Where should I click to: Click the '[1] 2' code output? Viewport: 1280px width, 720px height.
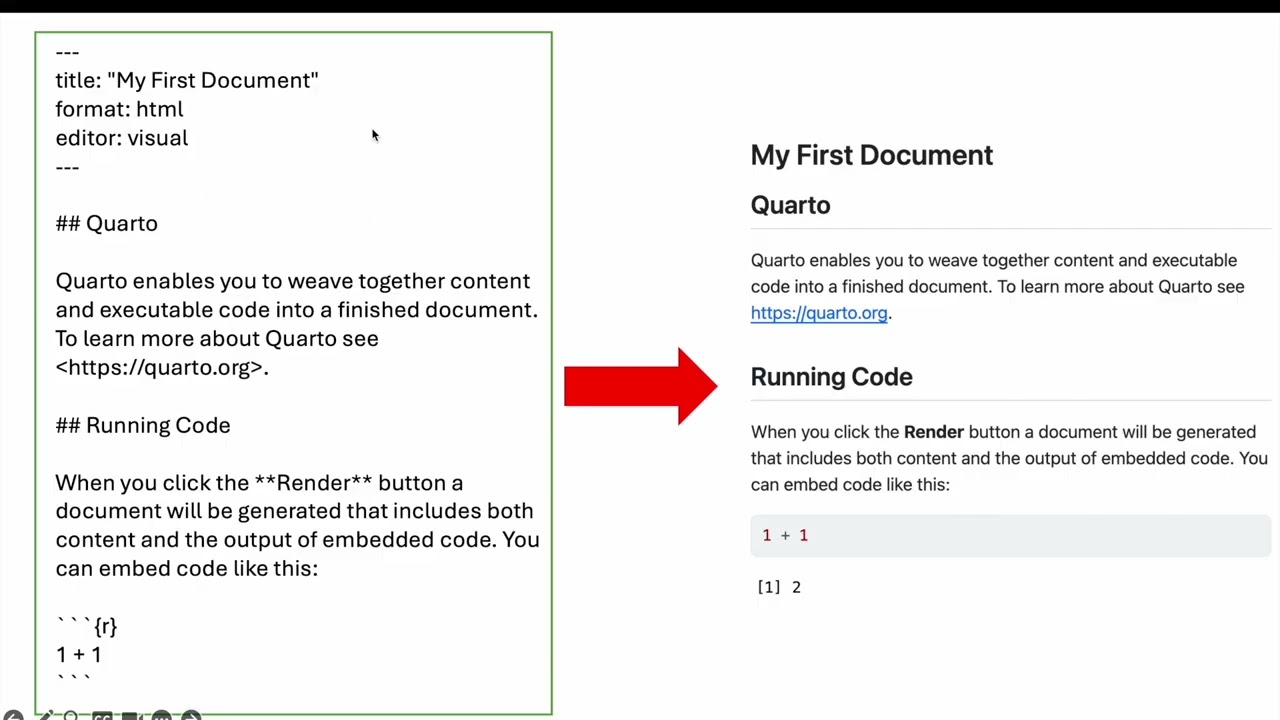779,587
